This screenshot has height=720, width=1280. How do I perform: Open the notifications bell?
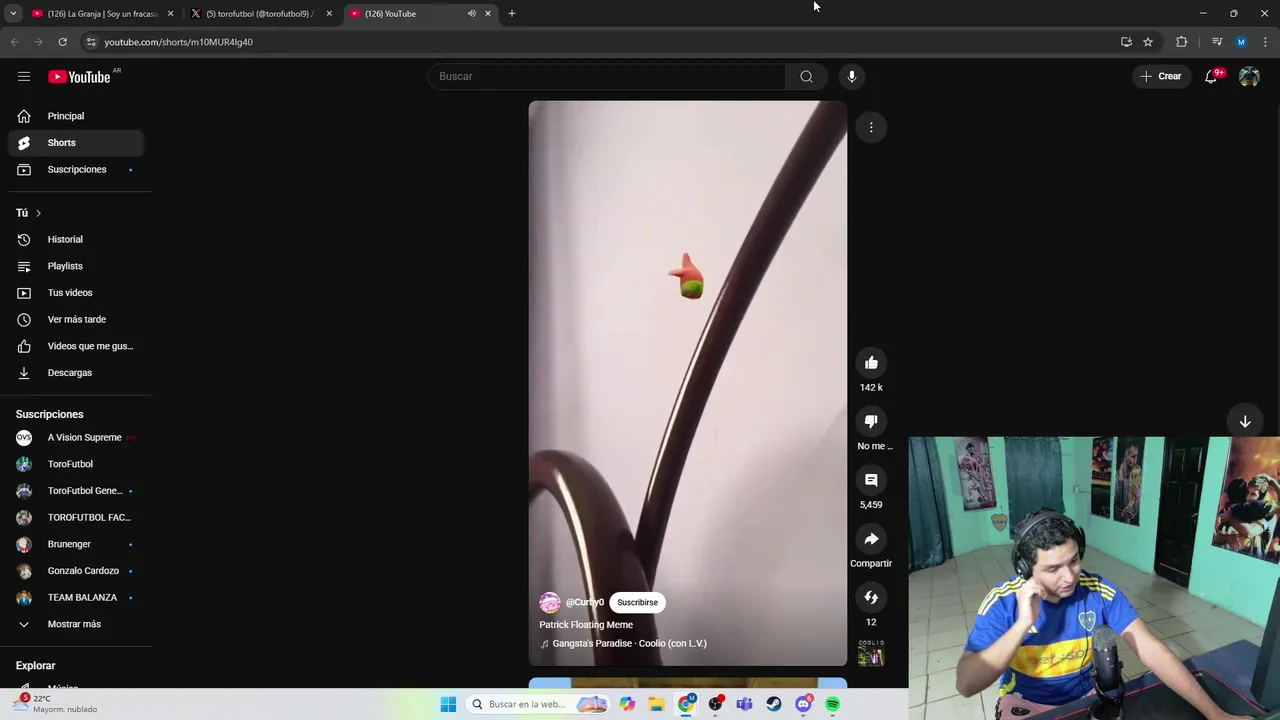click(x=1211, y=76)
